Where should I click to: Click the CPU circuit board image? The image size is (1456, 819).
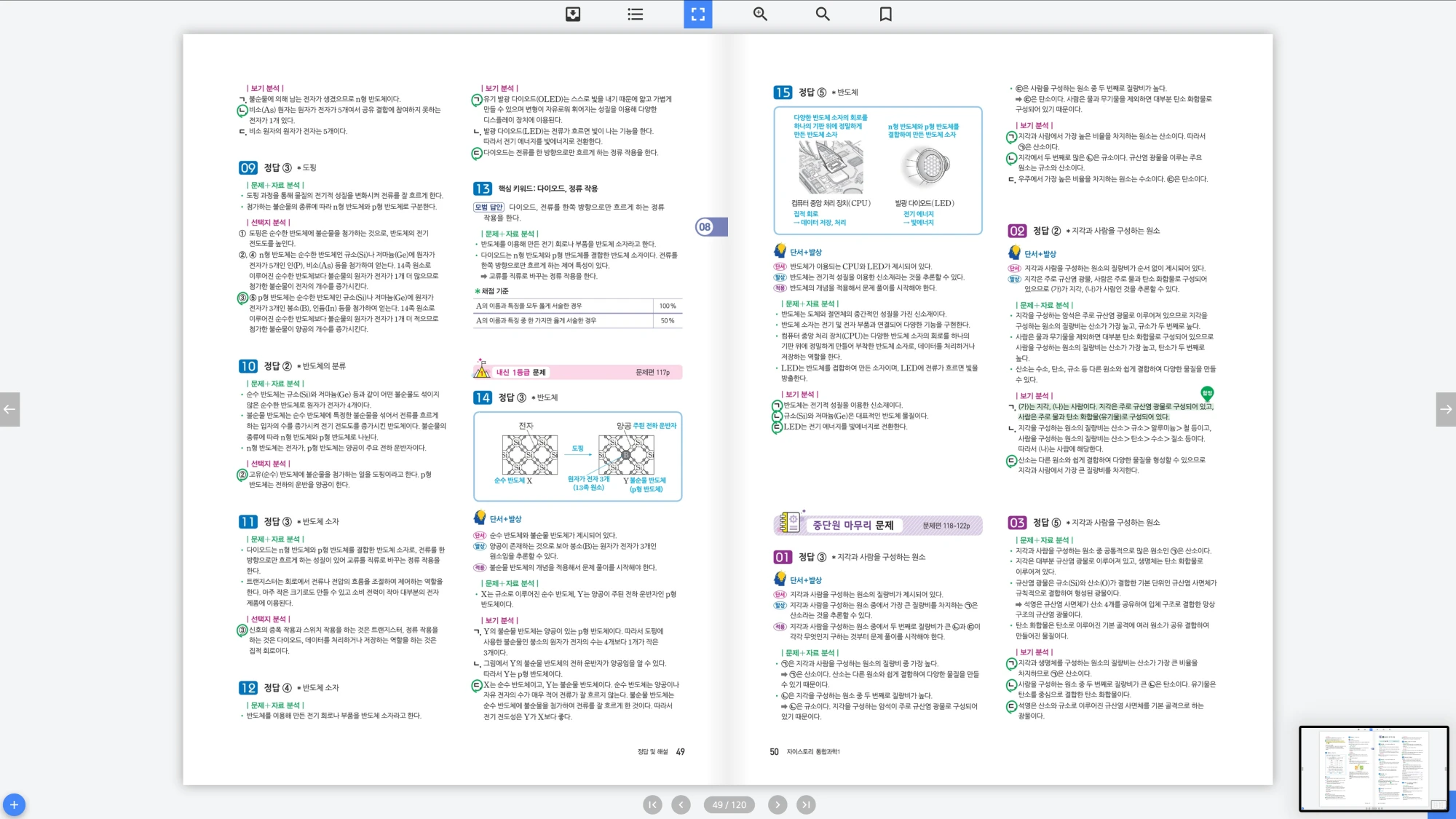(831, 167)
